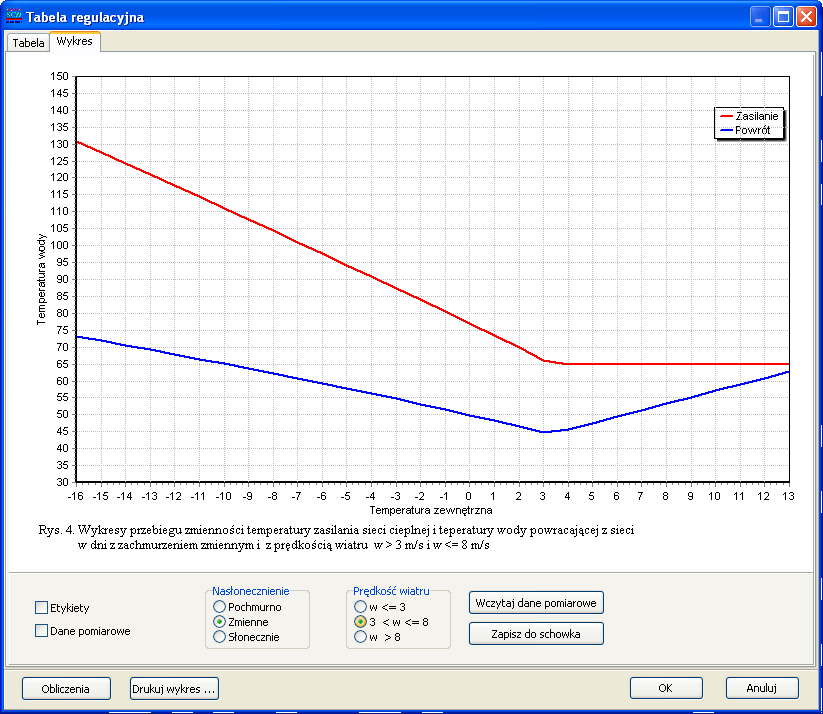Click the Prędkość wiatru group label
Screen dimensions: 823x714
pyautogui.click(x=391, y=591)
